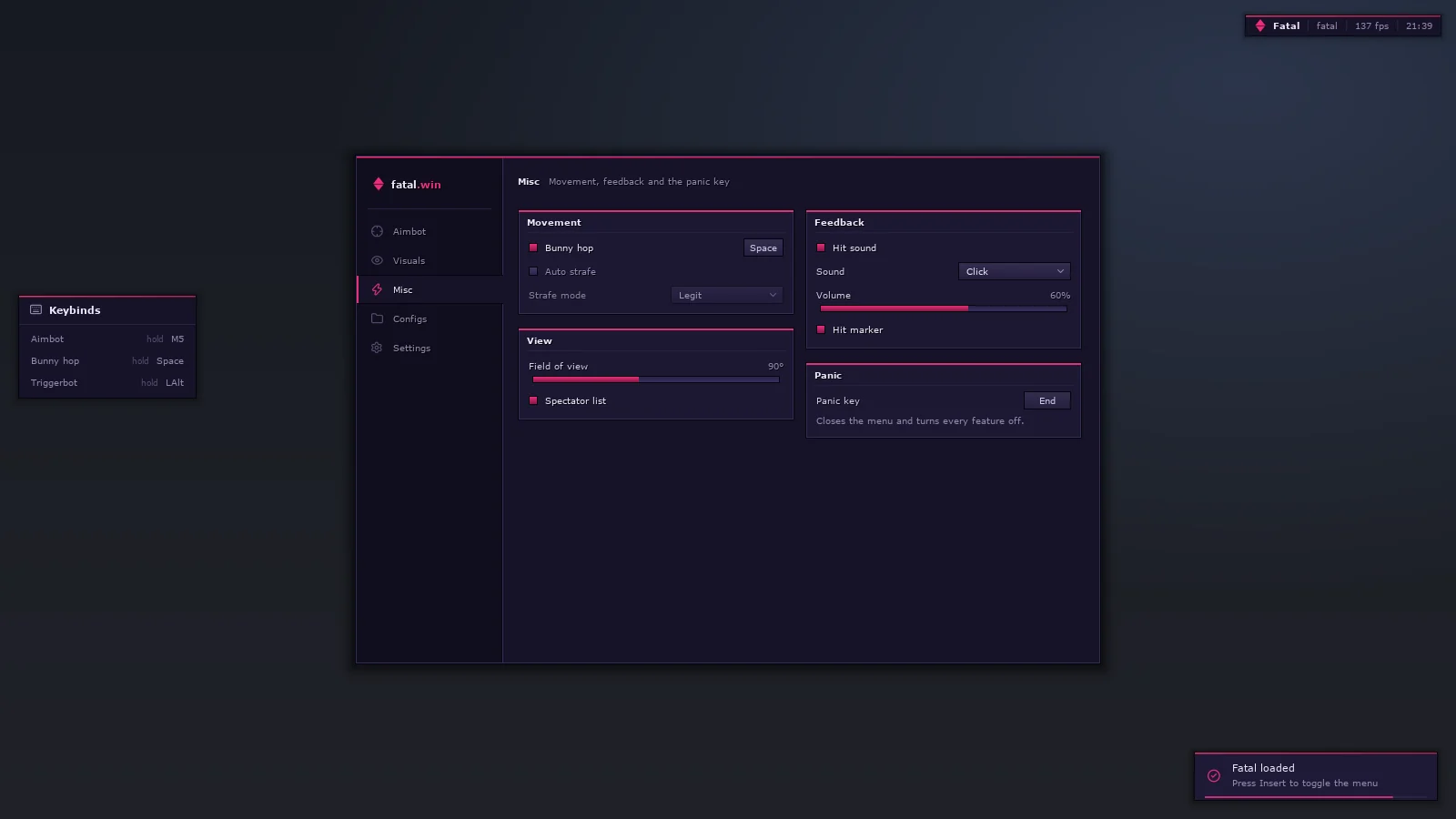Open the Strafe mode Legit dropdown

click(727, 295)
